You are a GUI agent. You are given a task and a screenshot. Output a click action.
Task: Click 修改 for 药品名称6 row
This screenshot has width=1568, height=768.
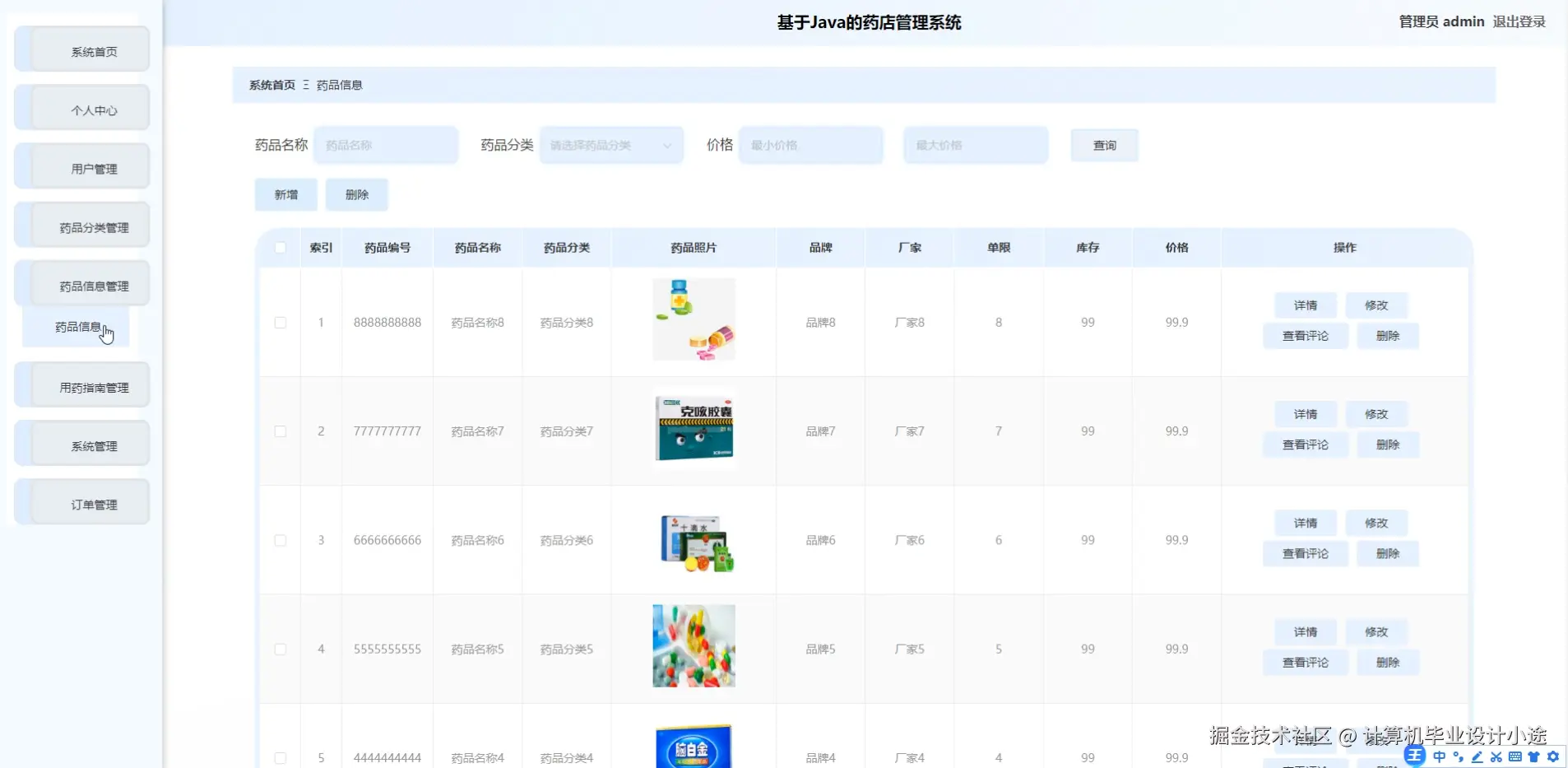point(1375,523)
